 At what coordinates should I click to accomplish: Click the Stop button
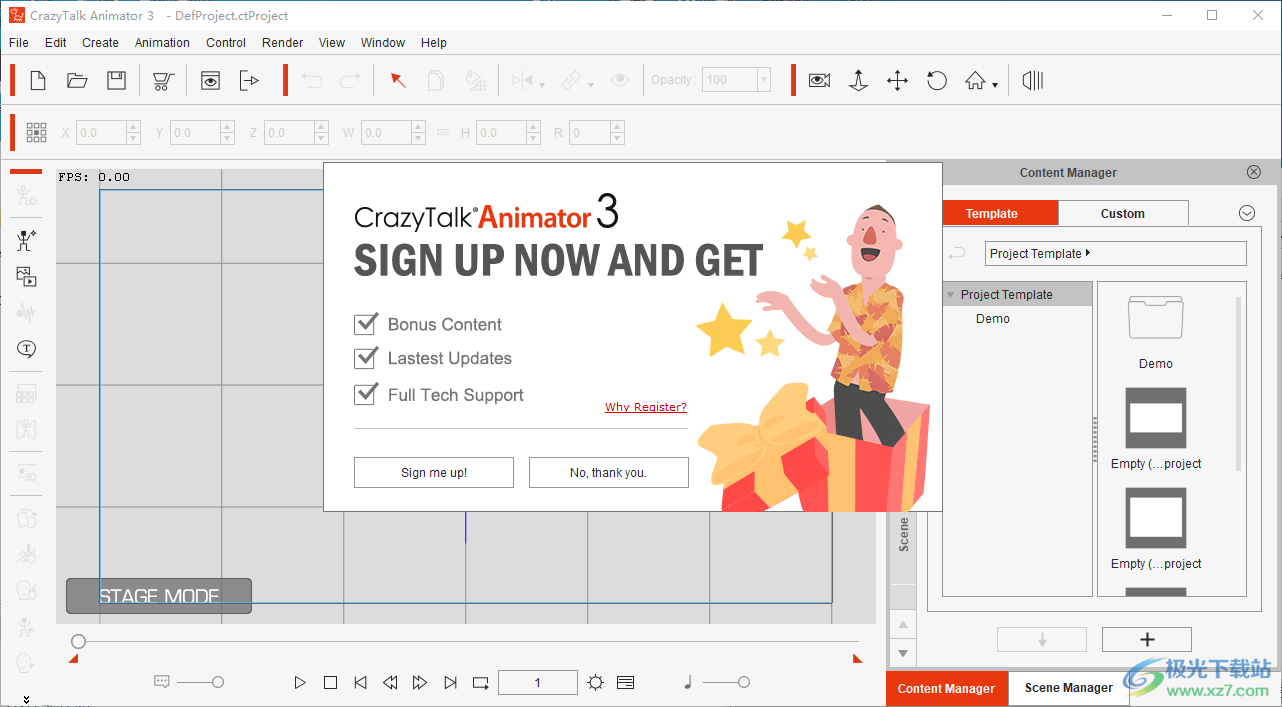(330, 683)
